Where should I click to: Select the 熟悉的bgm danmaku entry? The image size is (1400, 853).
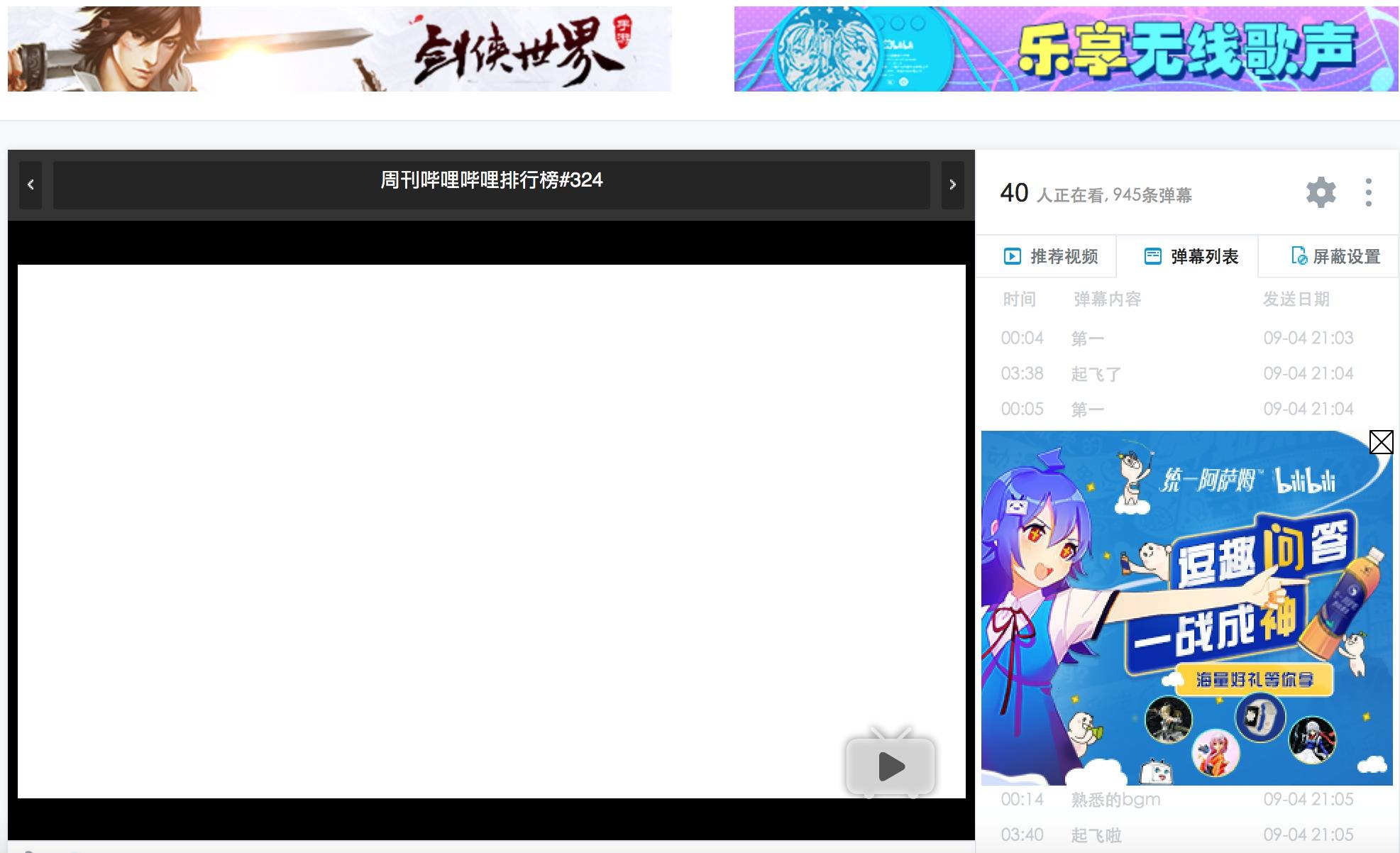click(x=1115, y=800)
